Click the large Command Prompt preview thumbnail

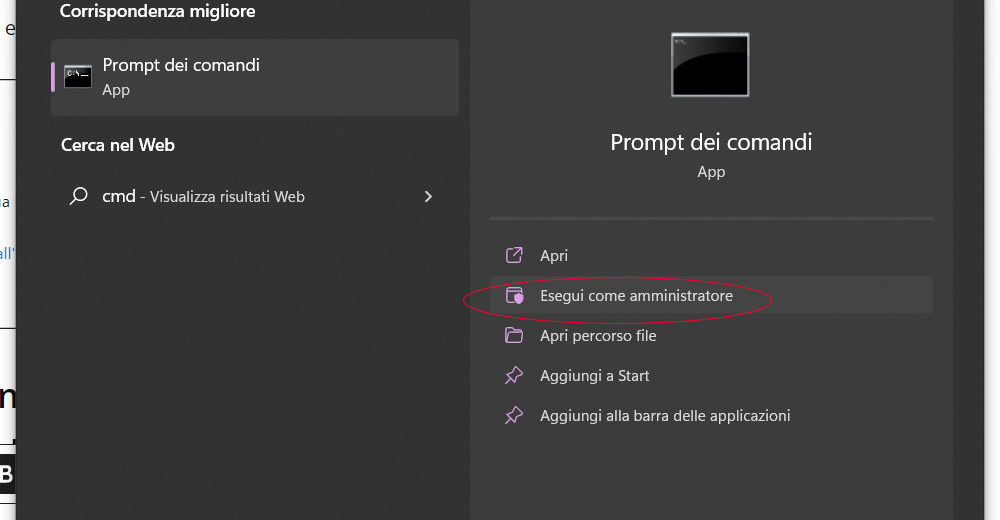tap(710, 65)
